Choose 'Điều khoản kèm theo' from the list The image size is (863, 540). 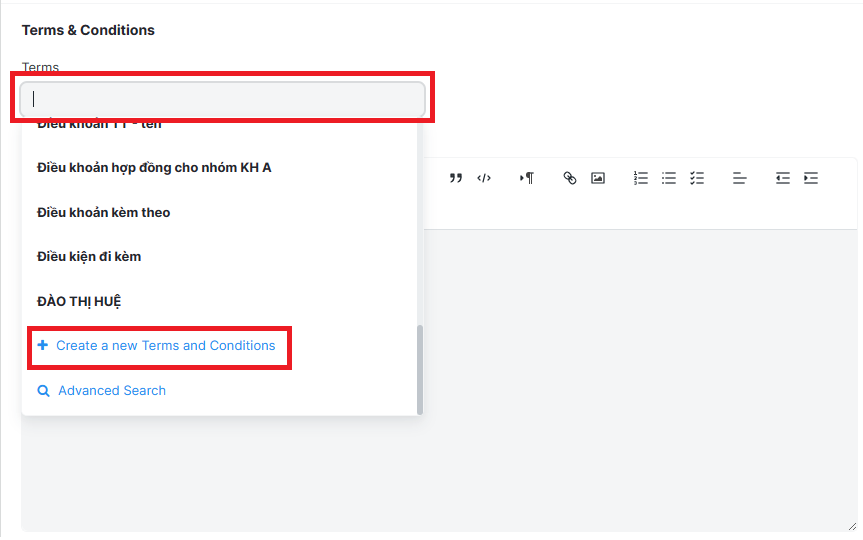pyautogui.click(x=103, y=212)
